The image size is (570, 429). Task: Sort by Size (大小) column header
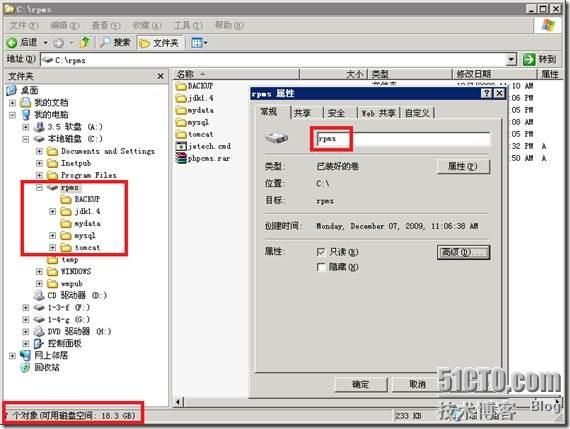click(333, 74)
